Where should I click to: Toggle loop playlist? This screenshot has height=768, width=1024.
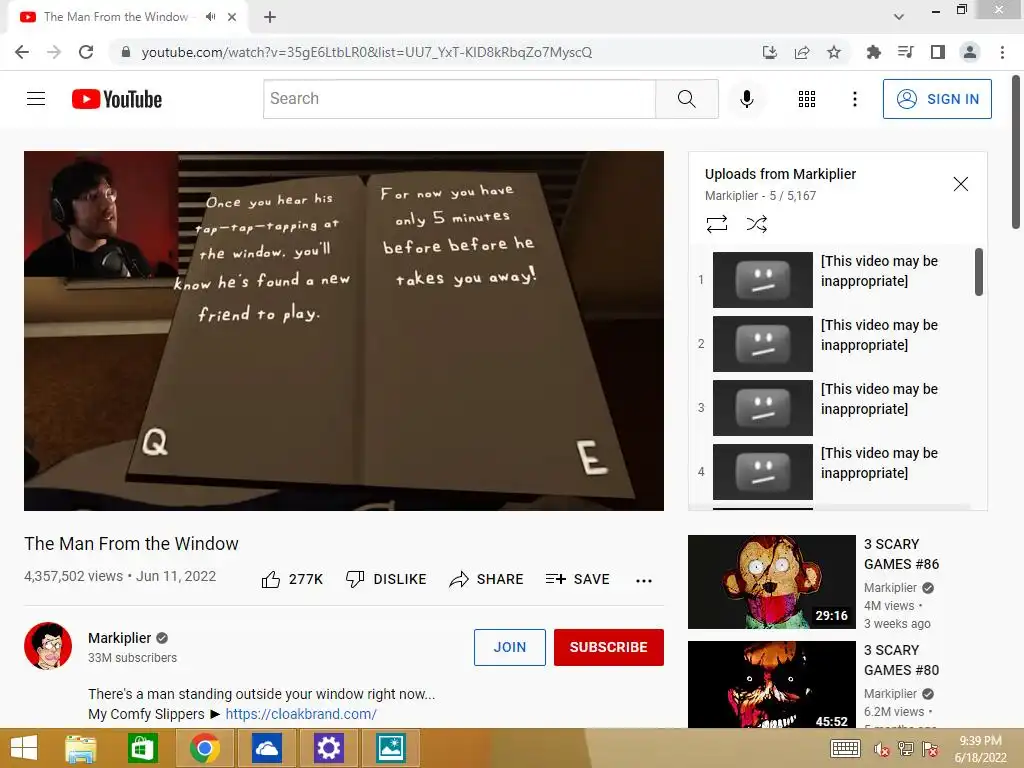click(716, 224)
